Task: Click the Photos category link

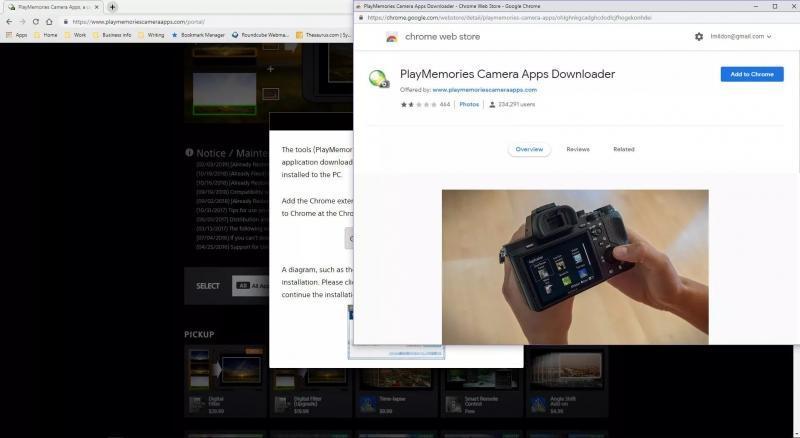Action: coord(469,104)
